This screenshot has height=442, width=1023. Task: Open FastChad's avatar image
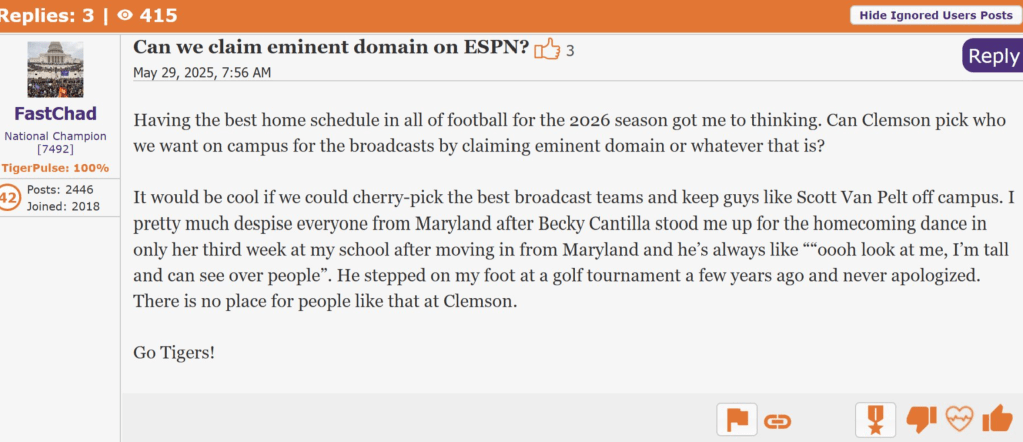pyautogui.click(x=56, y=69)
